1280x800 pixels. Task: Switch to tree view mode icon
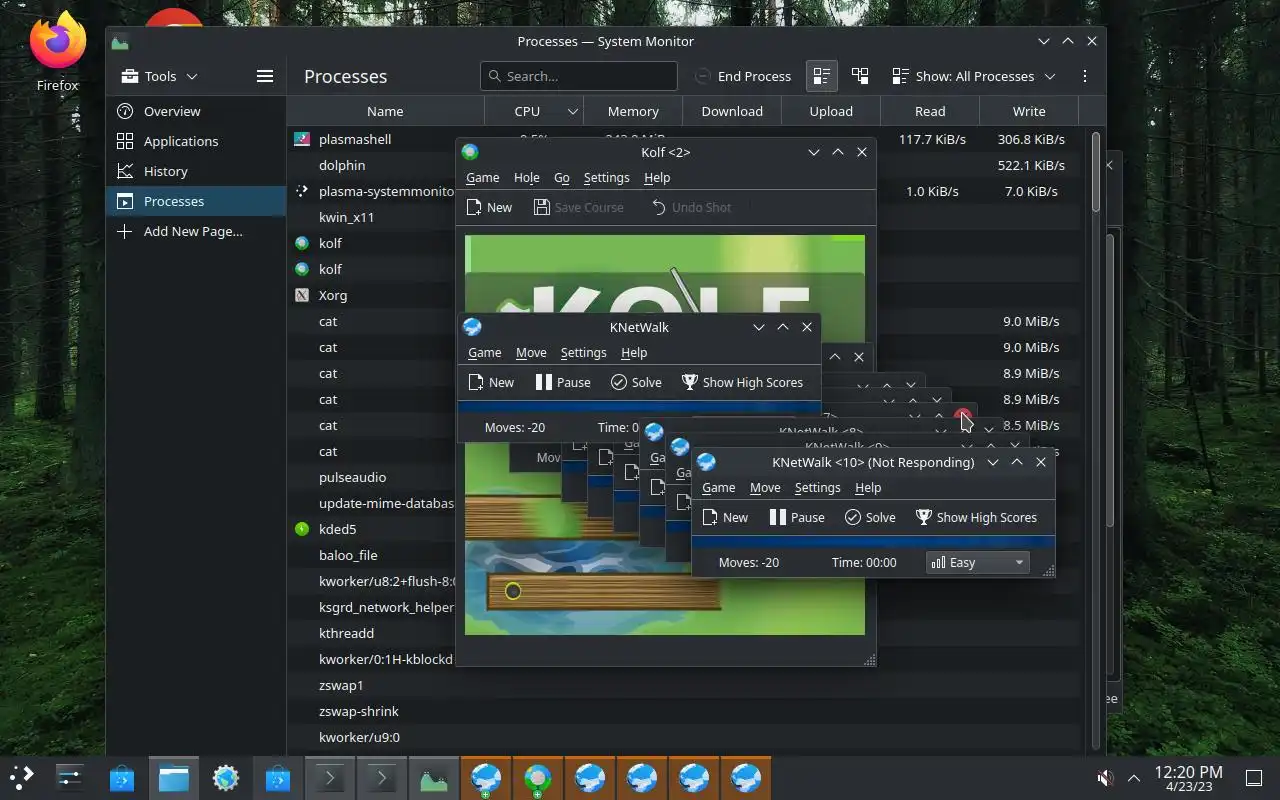click(x=860, y=76)
